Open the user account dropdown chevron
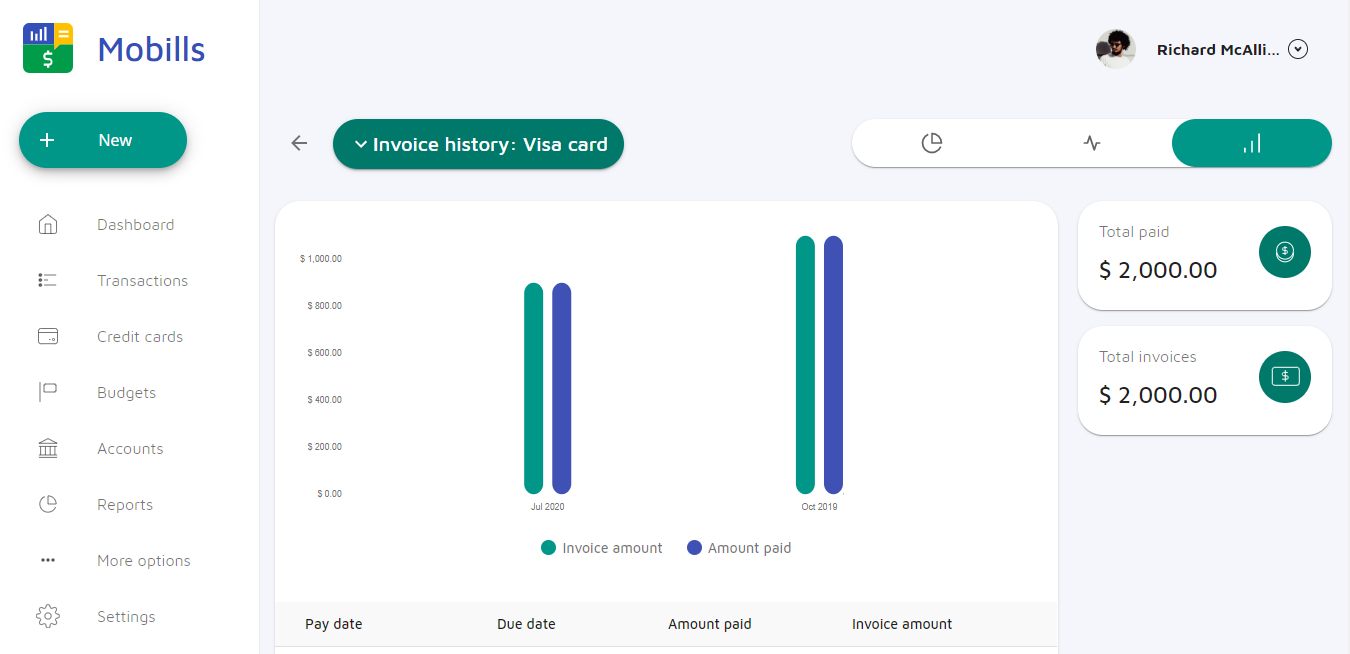Viewport: 1350px width, 654px height. (1298, 49)
